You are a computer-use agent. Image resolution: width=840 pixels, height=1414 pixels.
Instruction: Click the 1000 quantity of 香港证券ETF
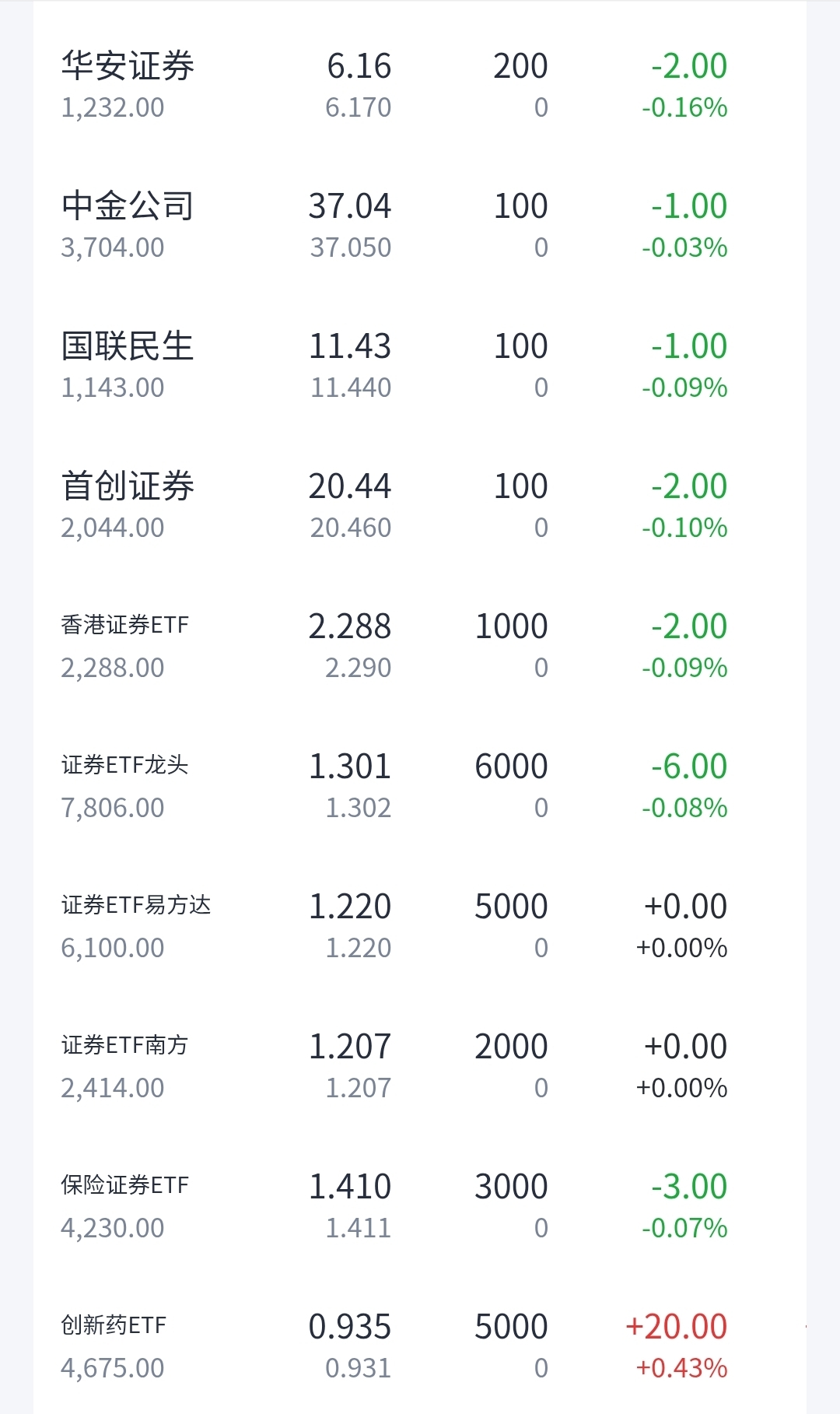(x=511, y=626)
